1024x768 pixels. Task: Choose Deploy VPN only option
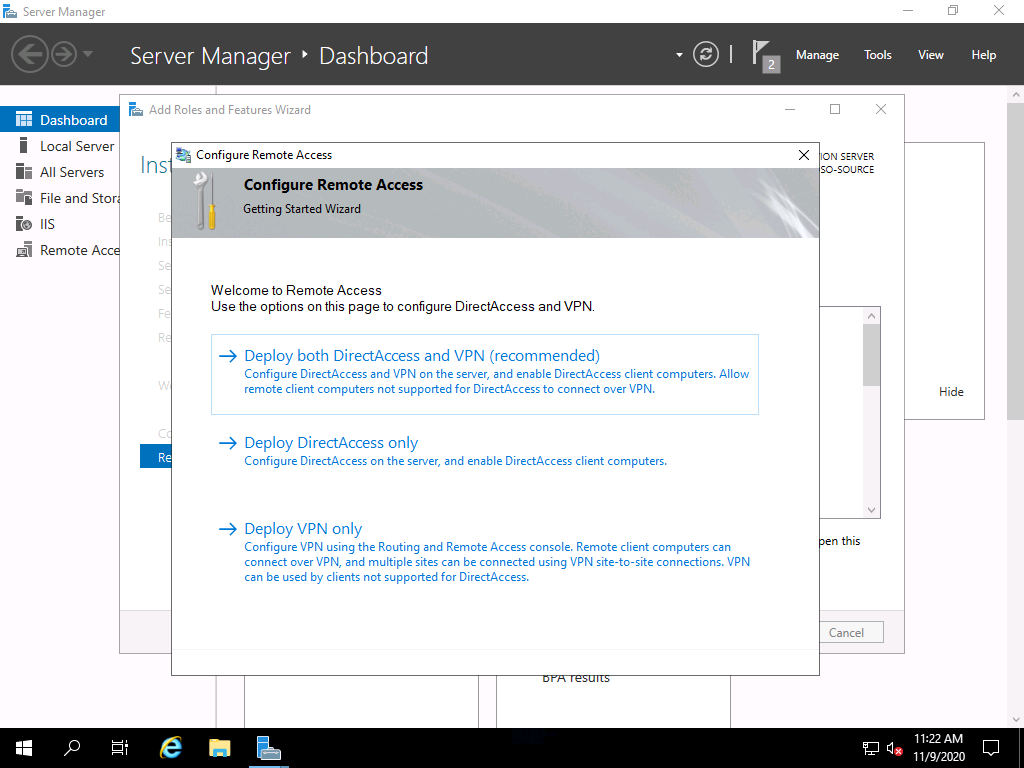303,529
